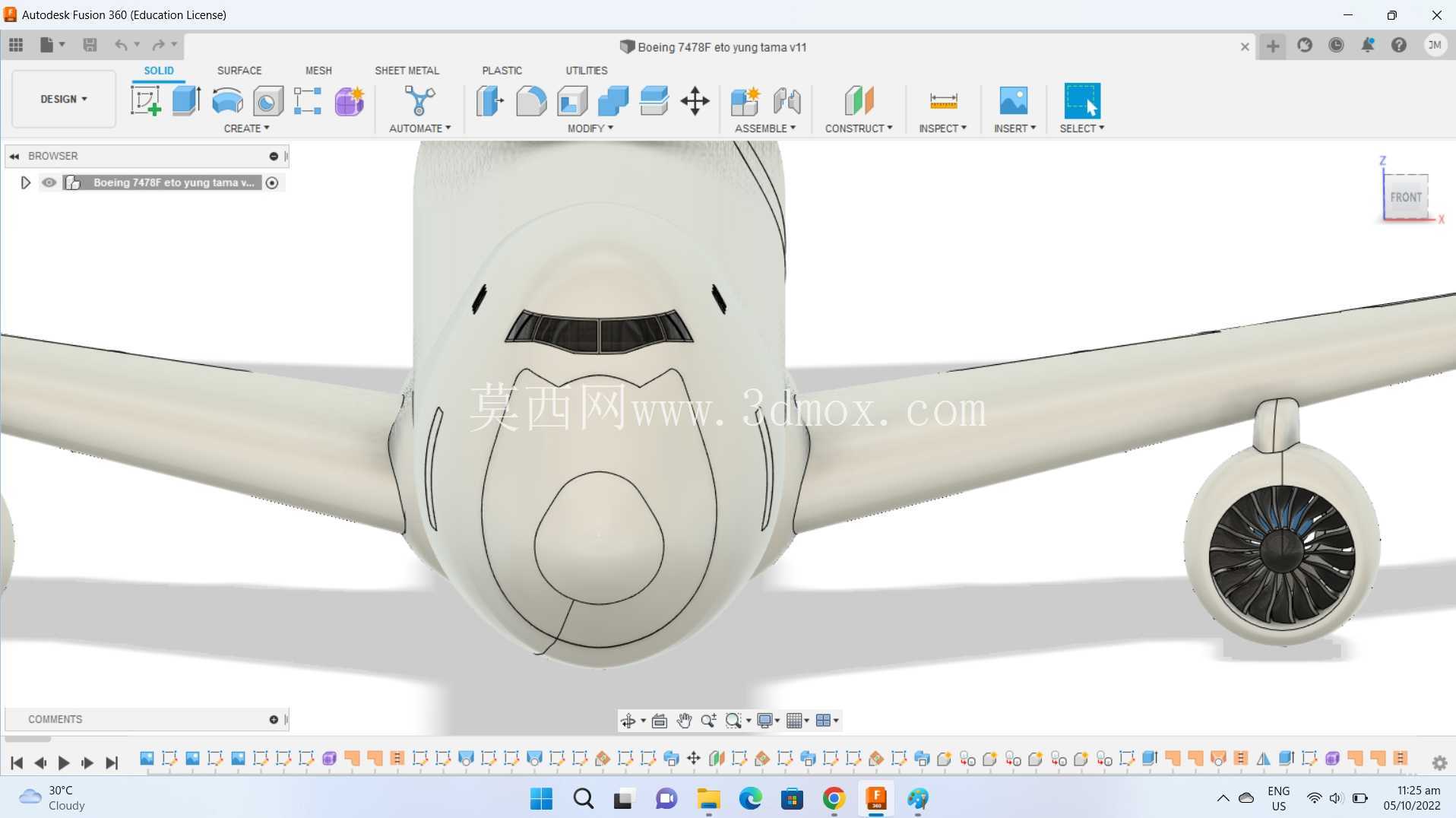Toggle visibility of Boeing 7478F component
Screen dimensions: 1456x818
pyautogui.click(x=49, y=182)
